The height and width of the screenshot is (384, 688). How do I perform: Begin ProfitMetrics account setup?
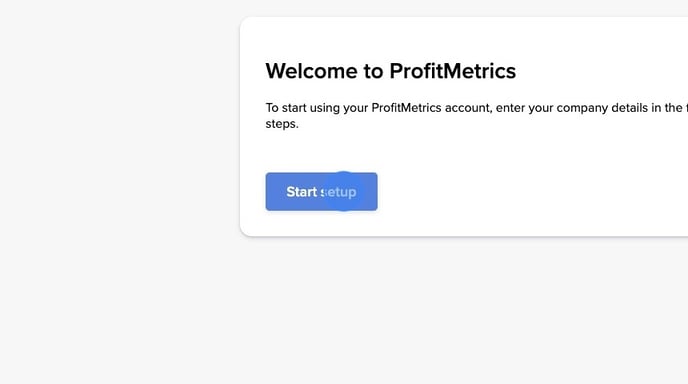321,191
